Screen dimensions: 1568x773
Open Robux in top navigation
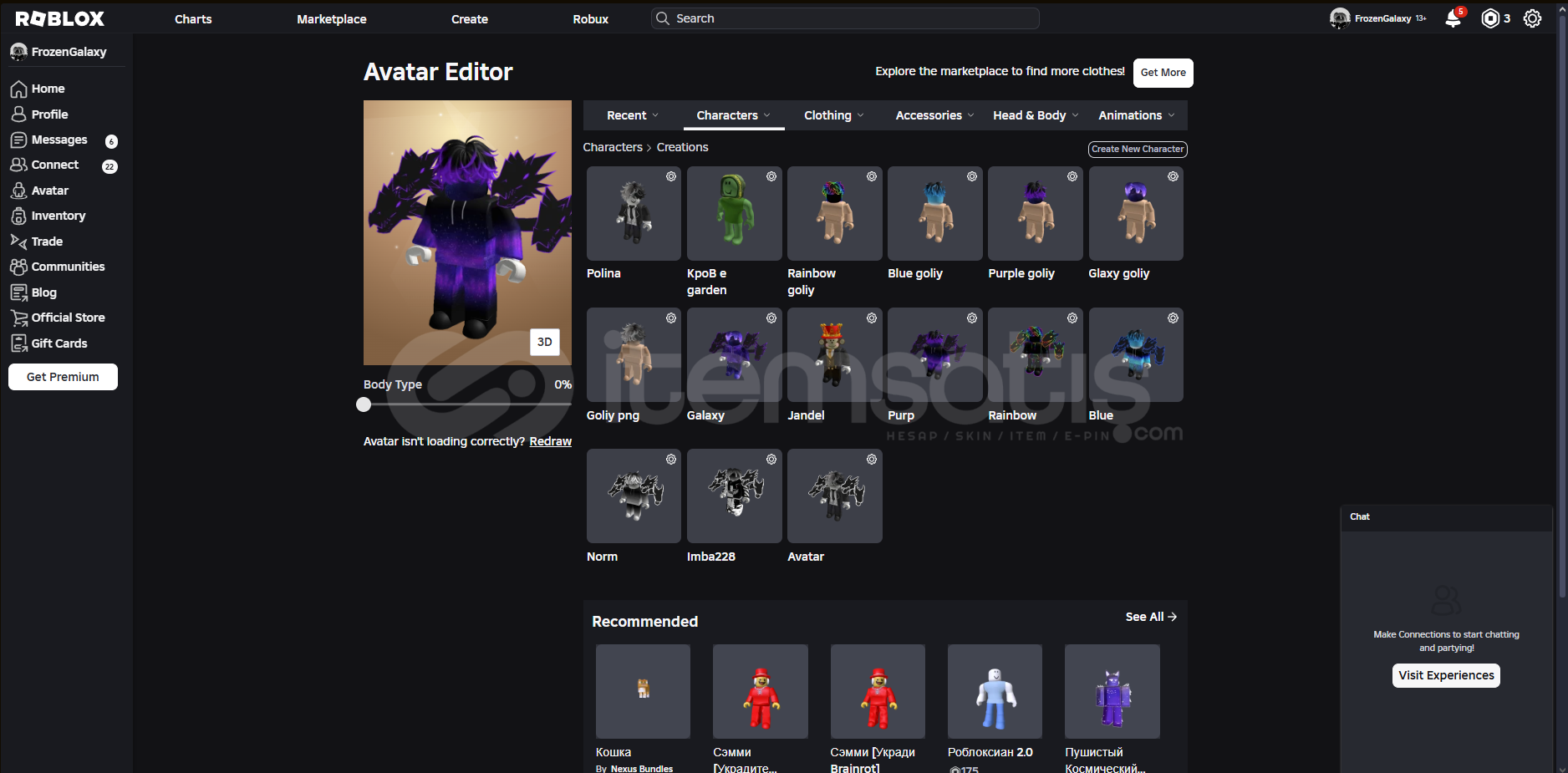click(x=591, y=19)
